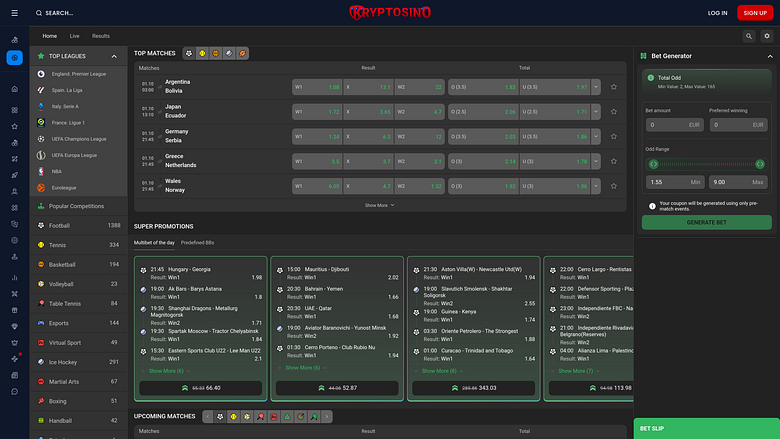Open England Premier League
Screen dimensions: 780x439
coord(79,74)
